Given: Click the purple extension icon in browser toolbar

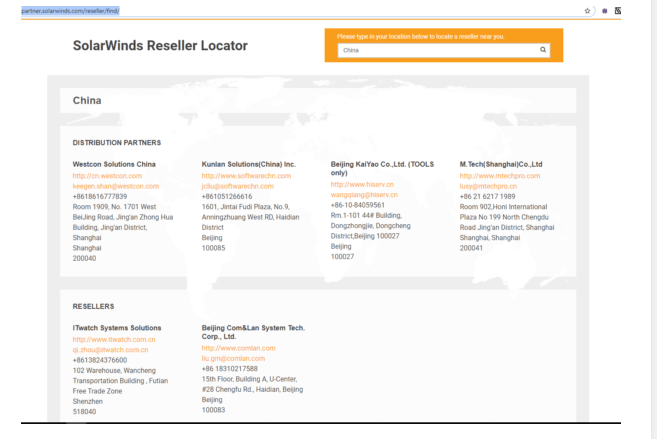Looking at the screenshot, I should tap(605, 11).
